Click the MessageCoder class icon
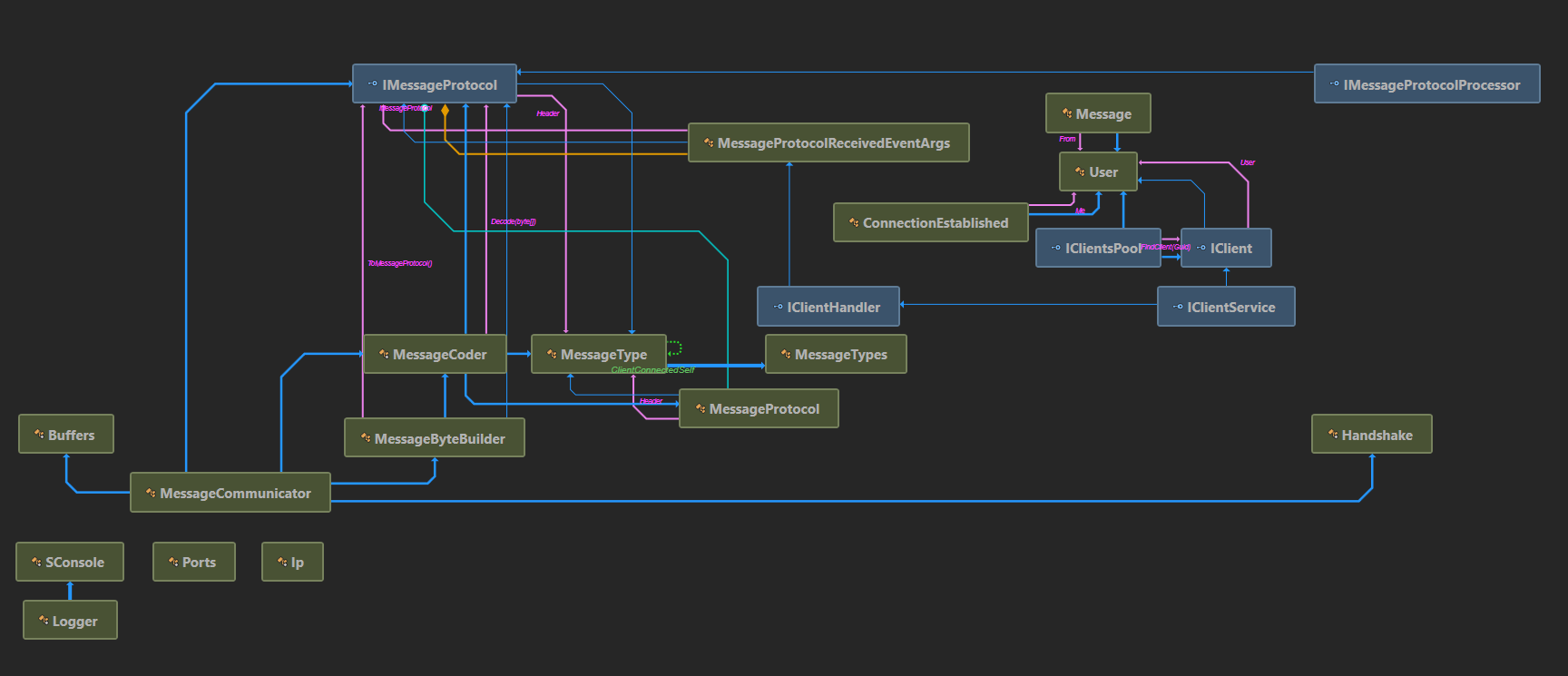 [x=383, y=354]
